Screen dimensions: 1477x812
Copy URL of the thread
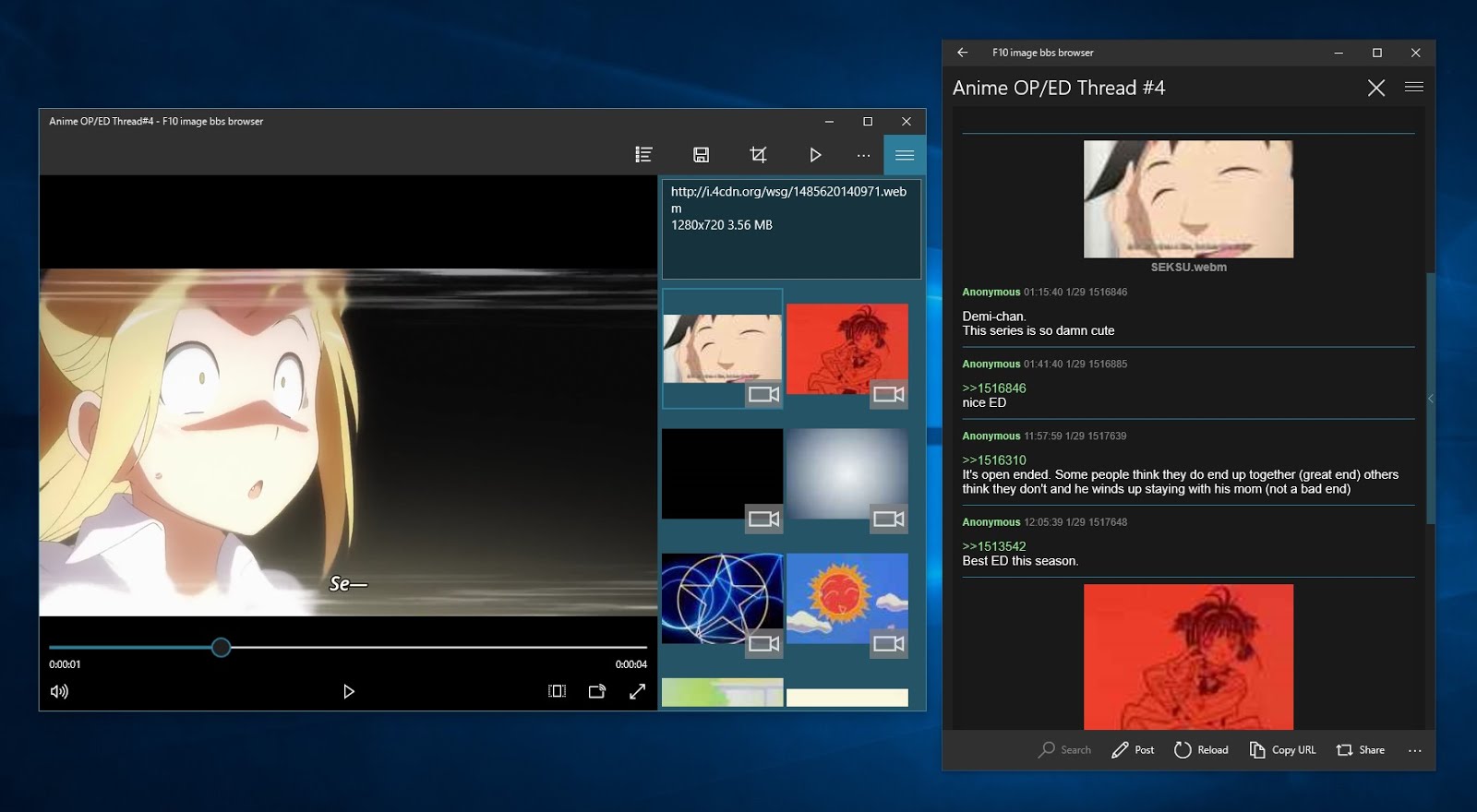(x=1282, y=750)
